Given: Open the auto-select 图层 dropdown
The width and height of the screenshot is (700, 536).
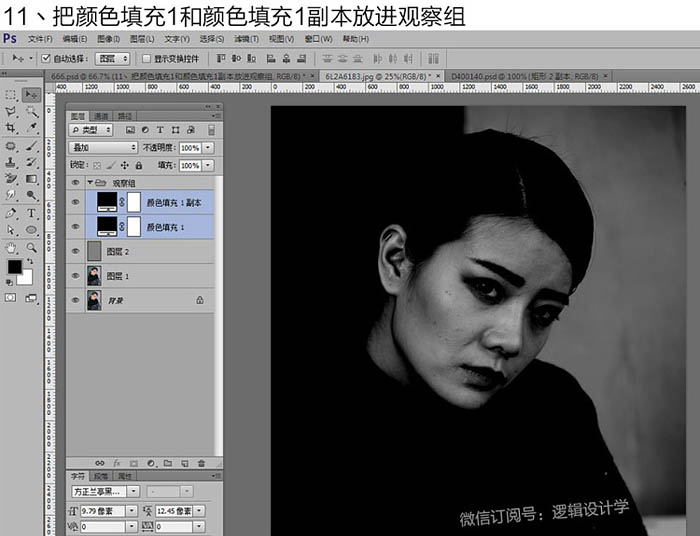Looking at the screenshot, I should (x=112, y=58).
